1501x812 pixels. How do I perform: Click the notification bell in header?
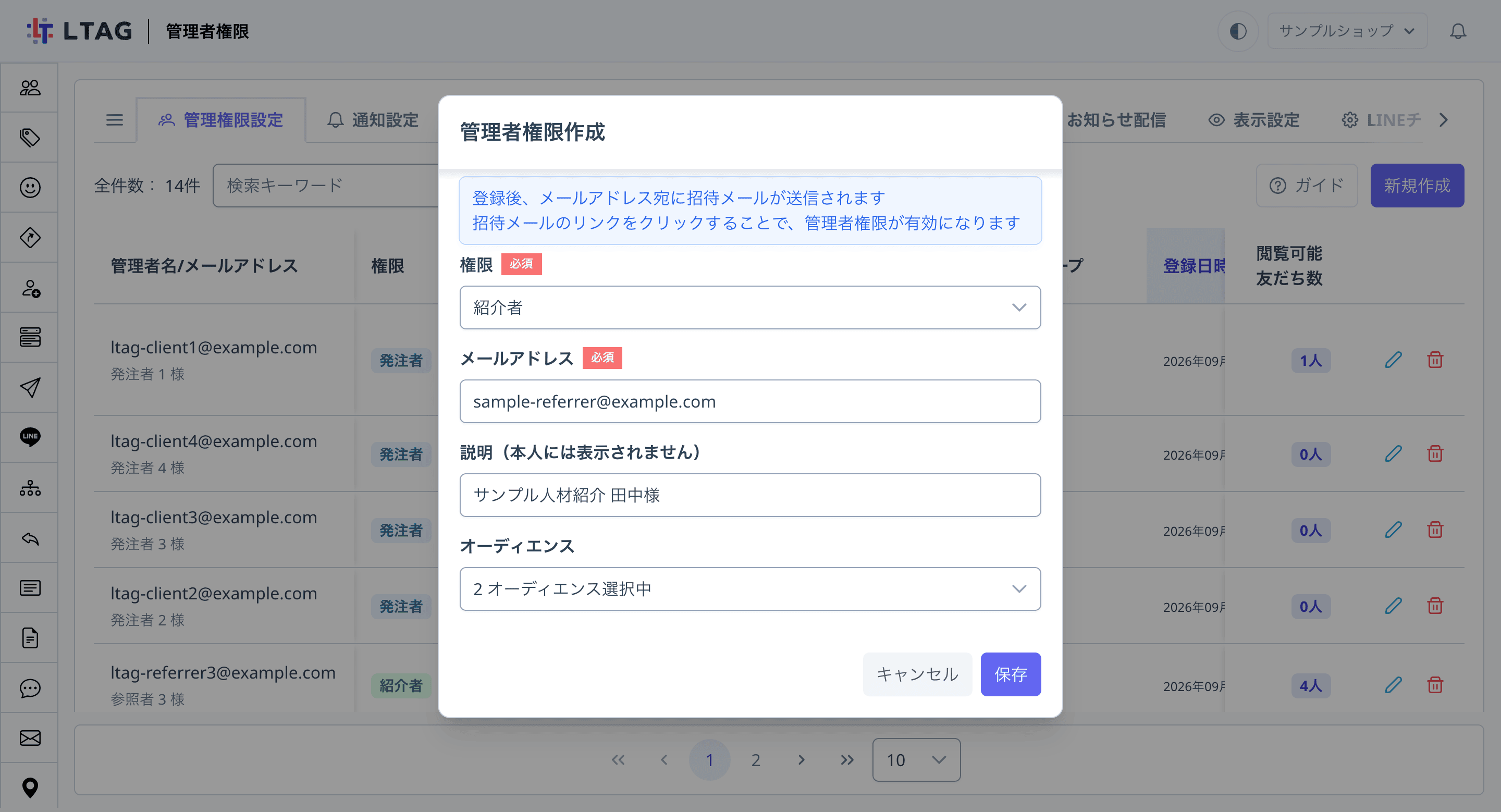1458,31
